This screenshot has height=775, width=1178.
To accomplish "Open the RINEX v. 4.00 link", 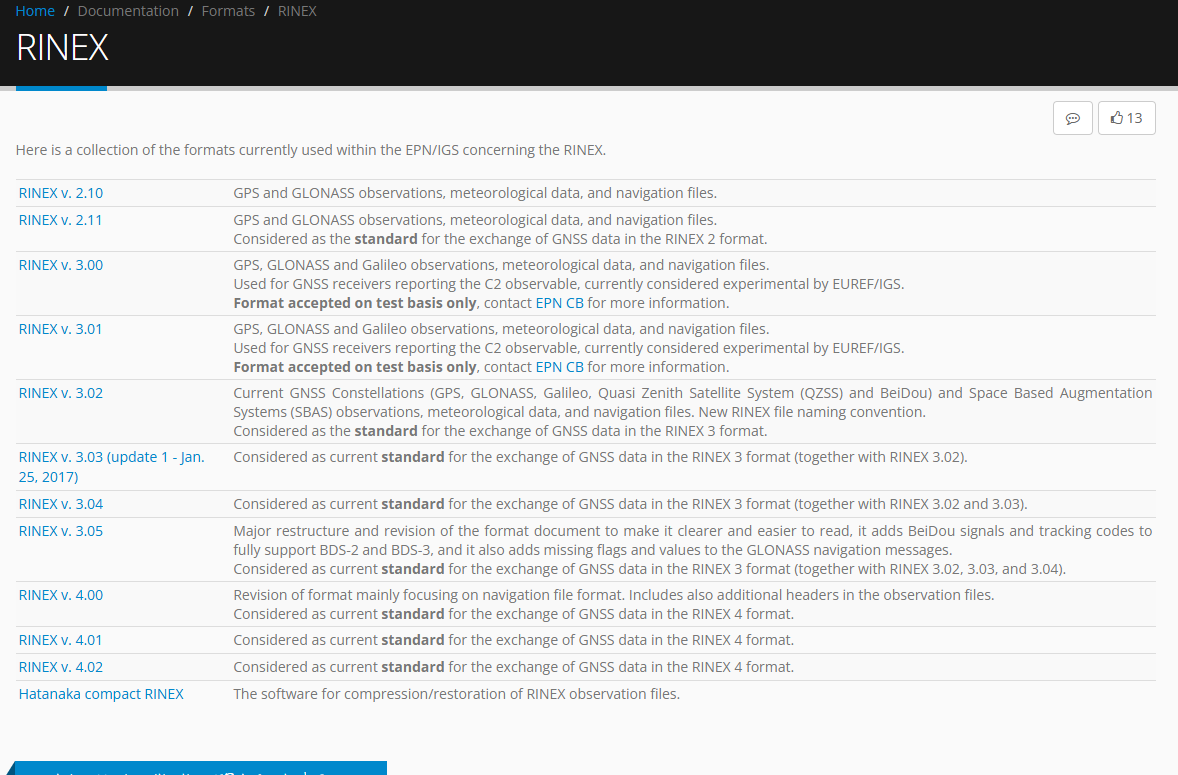I will click(x=60, y=595).
